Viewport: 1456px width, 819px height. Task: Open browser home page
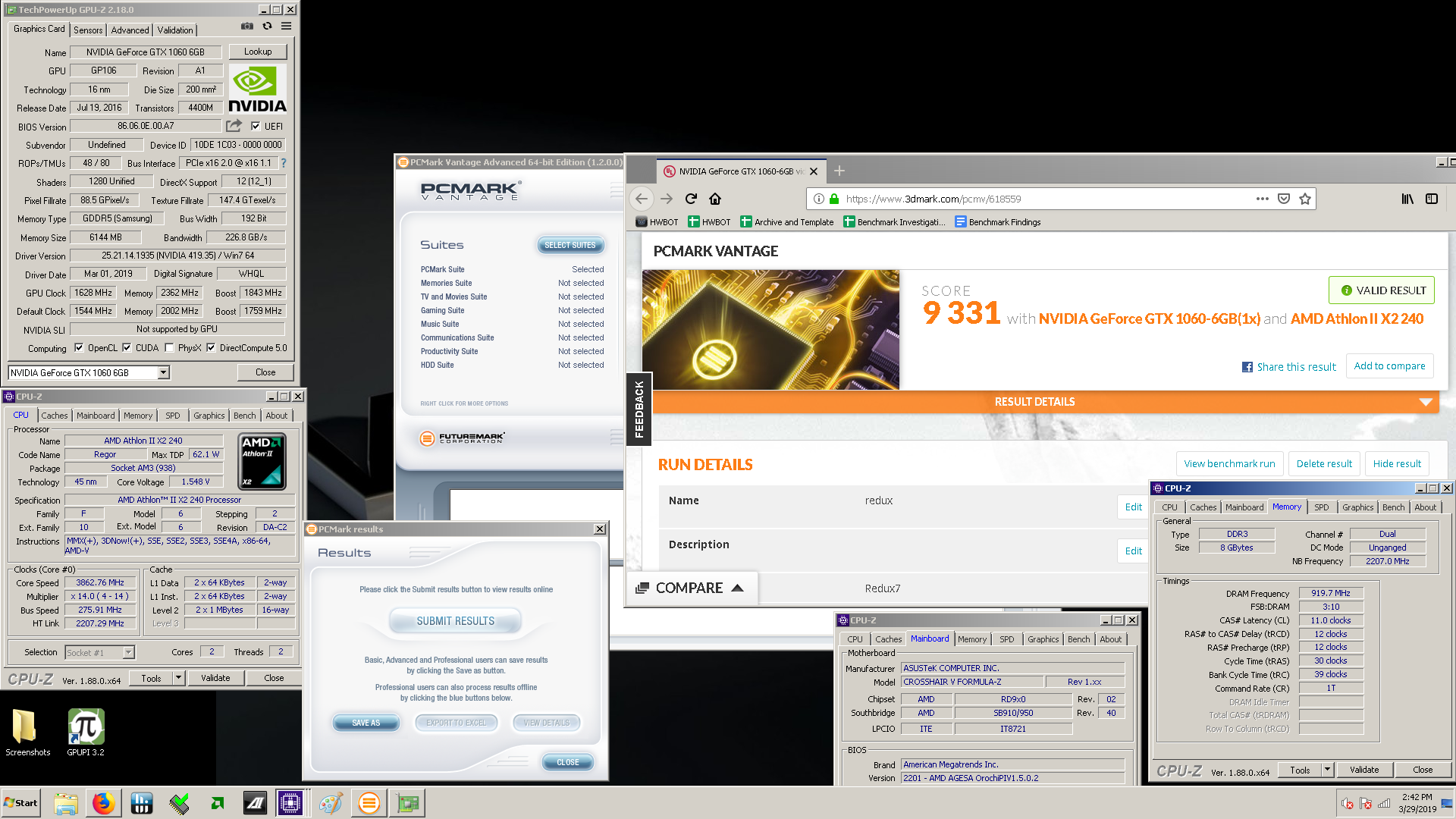[715, 199]
